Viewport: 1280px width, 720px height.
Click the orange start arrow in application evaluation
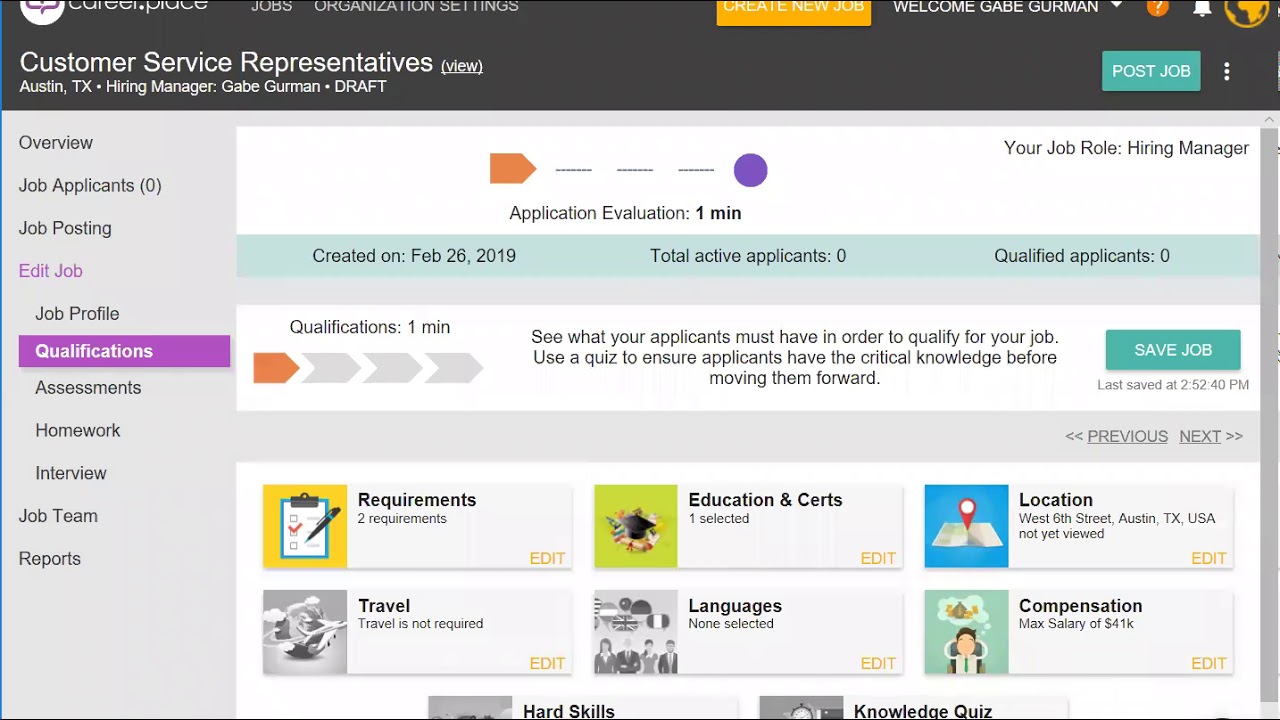(513, 169)
